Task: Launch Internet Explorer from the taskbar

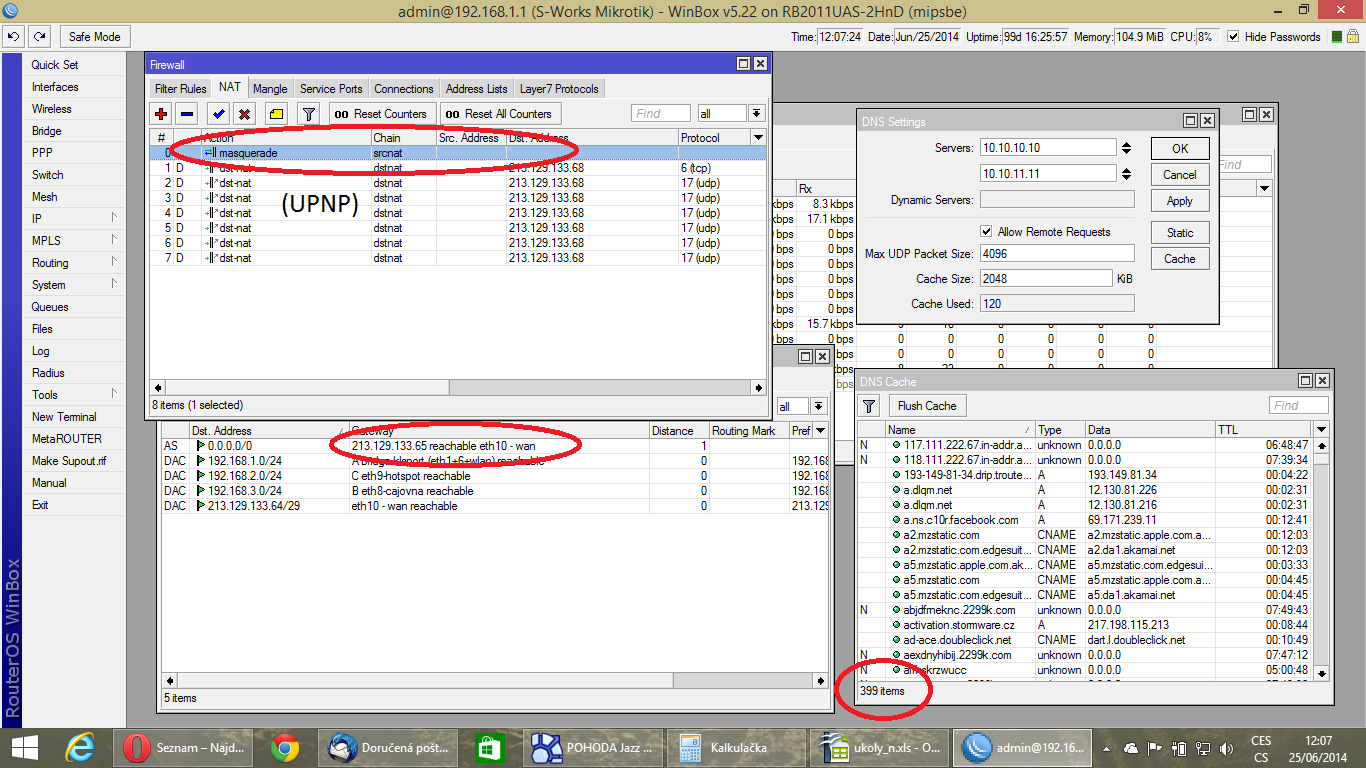Action: pos(81,747)
